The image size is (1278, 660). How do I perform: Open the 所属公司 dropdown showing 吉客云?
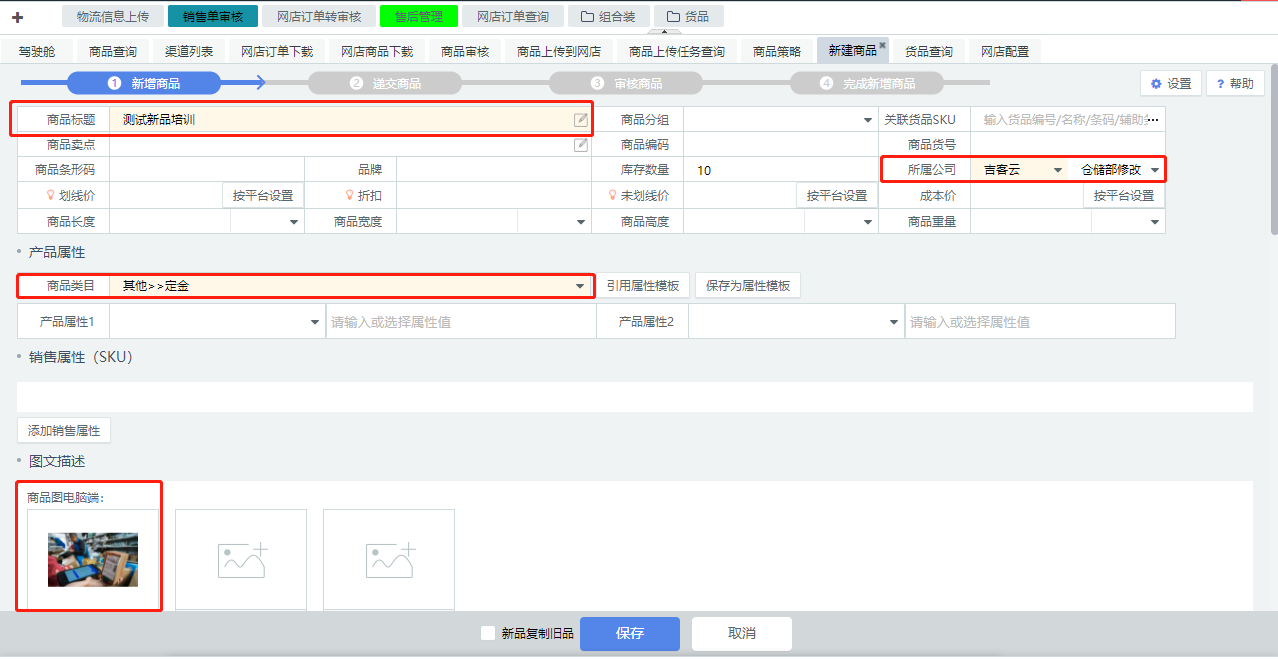(1057, 170)
